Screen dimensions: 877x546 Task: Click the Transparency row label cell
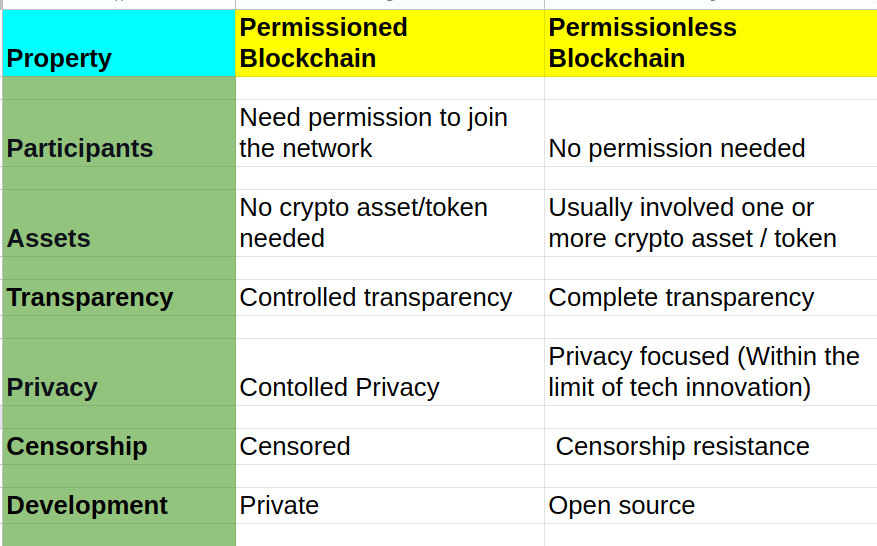(x=119, y=298)
